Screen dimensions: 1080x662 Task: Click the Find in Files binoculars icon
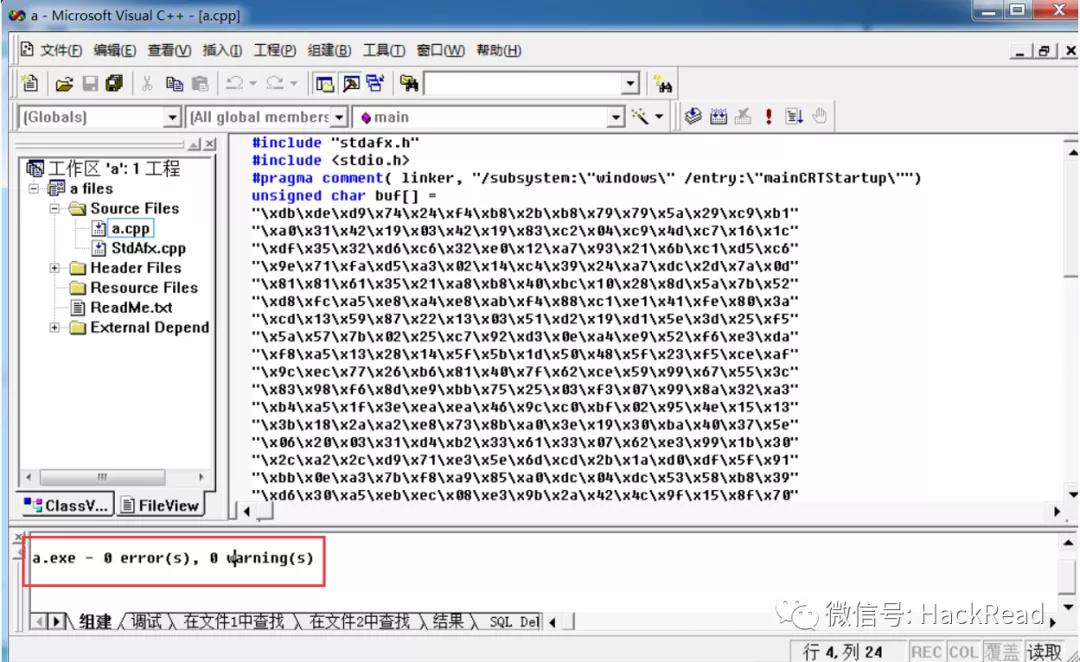point(410,83)
